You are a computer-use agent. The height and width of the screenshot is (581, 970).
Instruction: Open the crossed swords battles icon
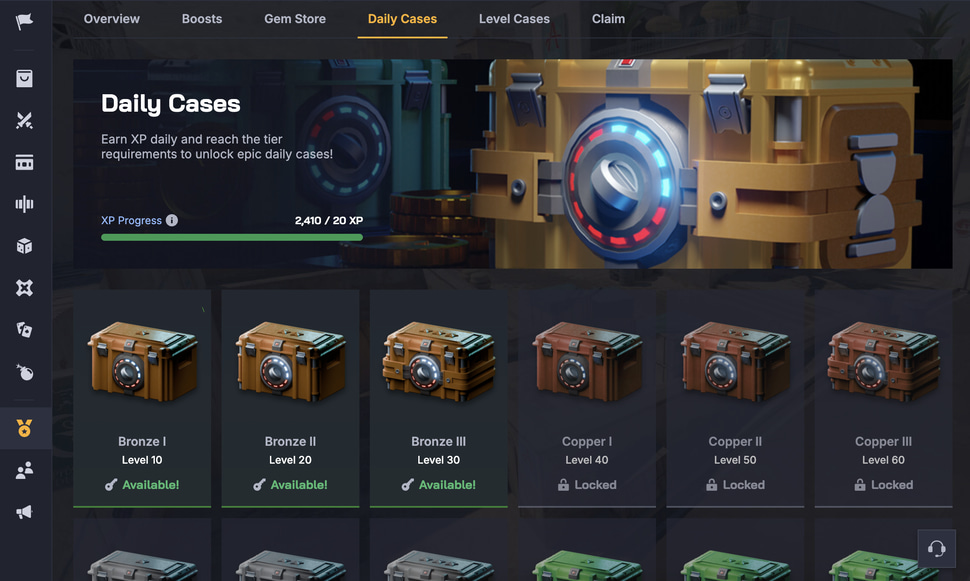(24, 120)
